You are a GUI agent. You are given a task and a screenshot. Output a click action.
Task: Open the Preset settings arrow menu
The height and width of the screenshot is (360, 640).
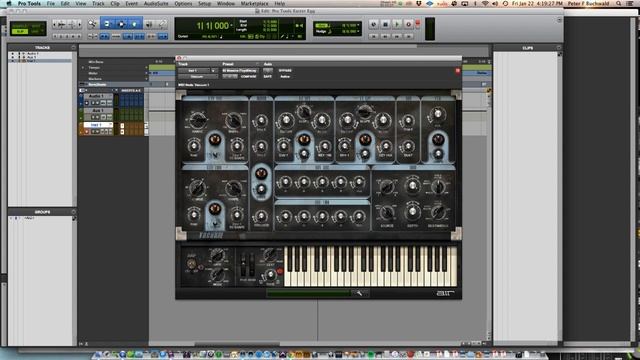(257, 64)
